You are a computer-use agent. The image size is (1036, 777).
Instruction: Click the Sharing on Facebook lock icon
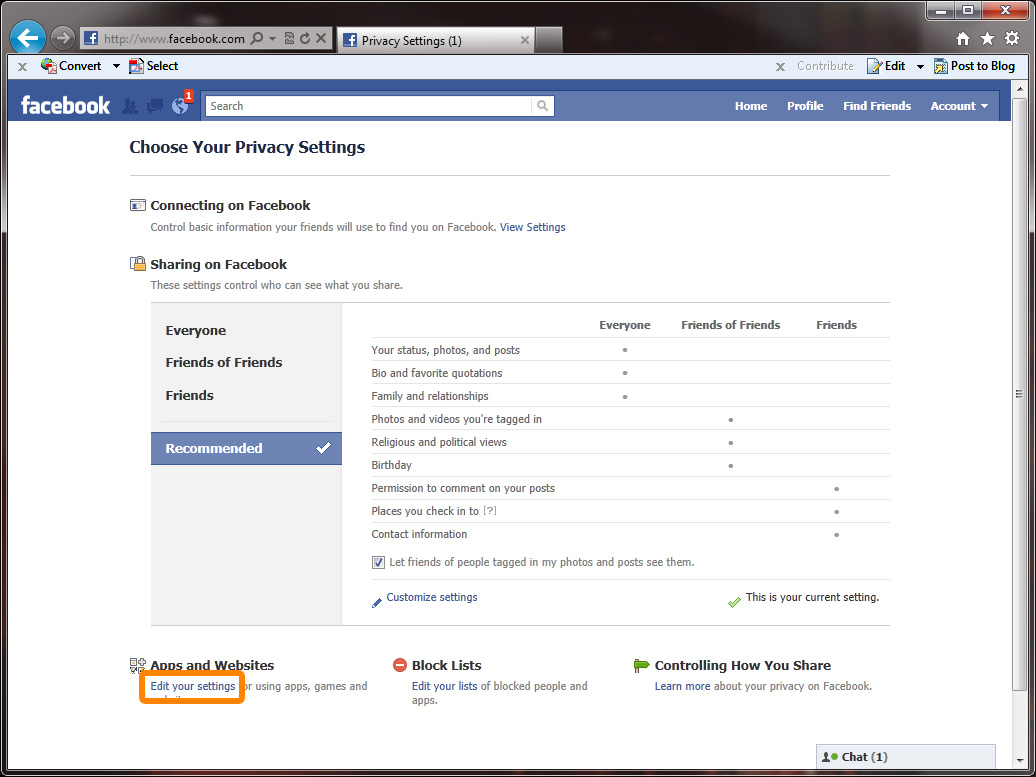(137, 264)
